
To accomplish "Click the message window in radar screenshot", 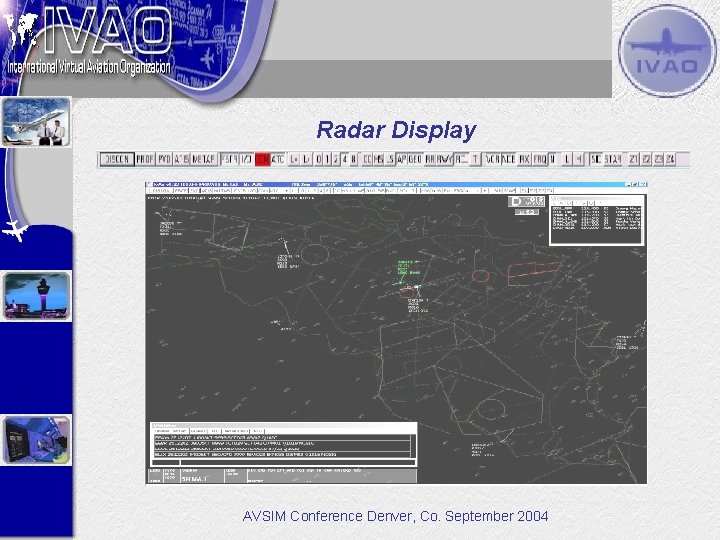I will point(283,444).
